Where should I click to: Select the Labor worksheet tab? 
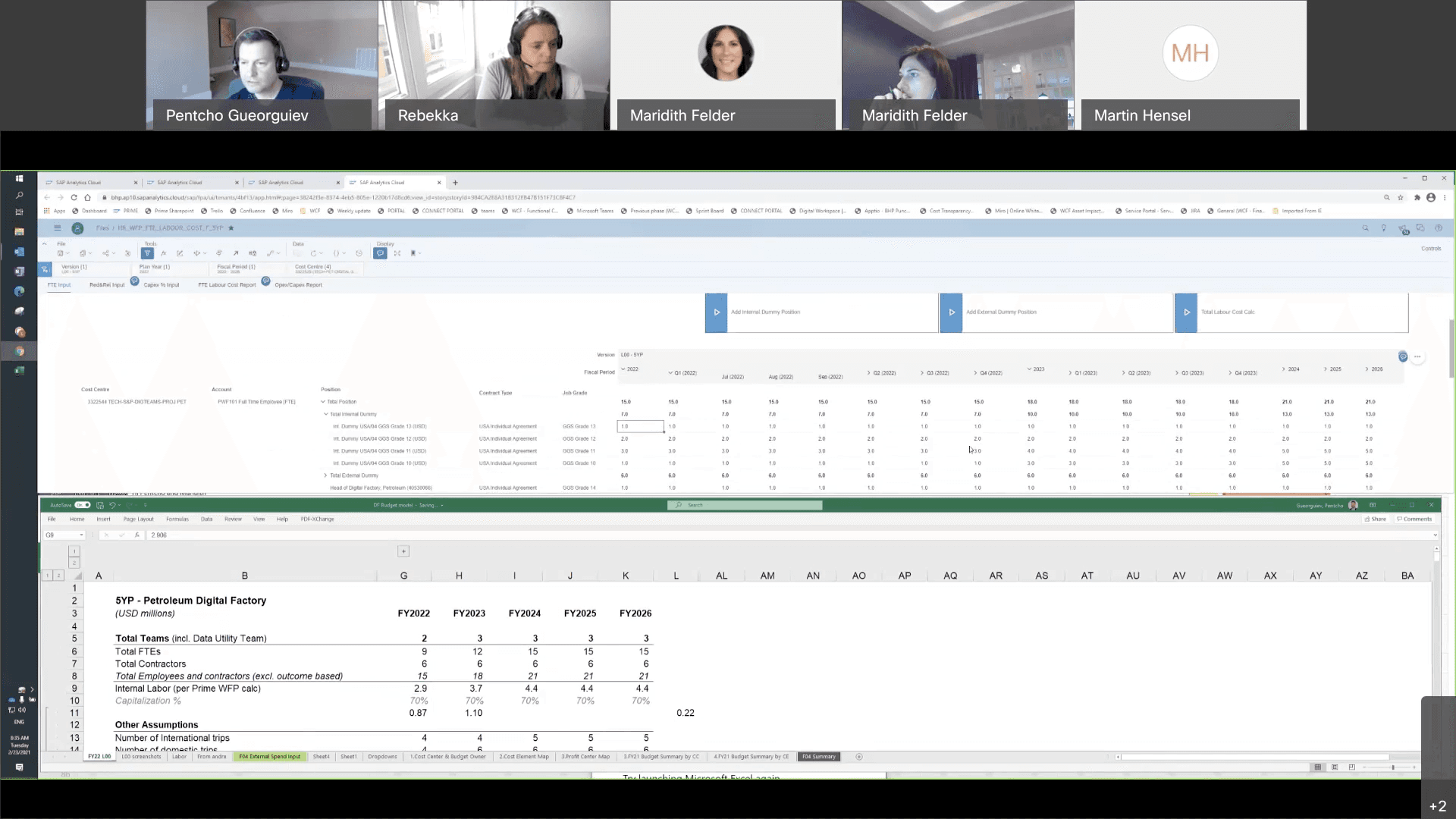179,757
